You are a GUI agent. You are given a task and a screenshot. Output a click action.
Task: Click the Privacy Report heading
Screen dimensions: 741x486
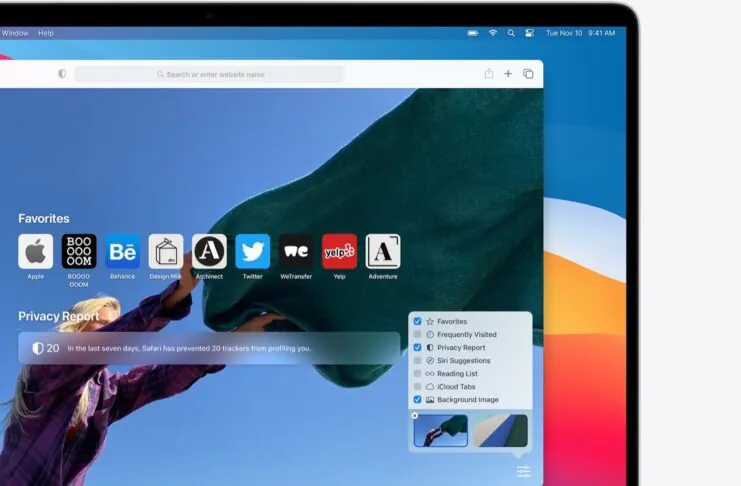coord(59,316)
